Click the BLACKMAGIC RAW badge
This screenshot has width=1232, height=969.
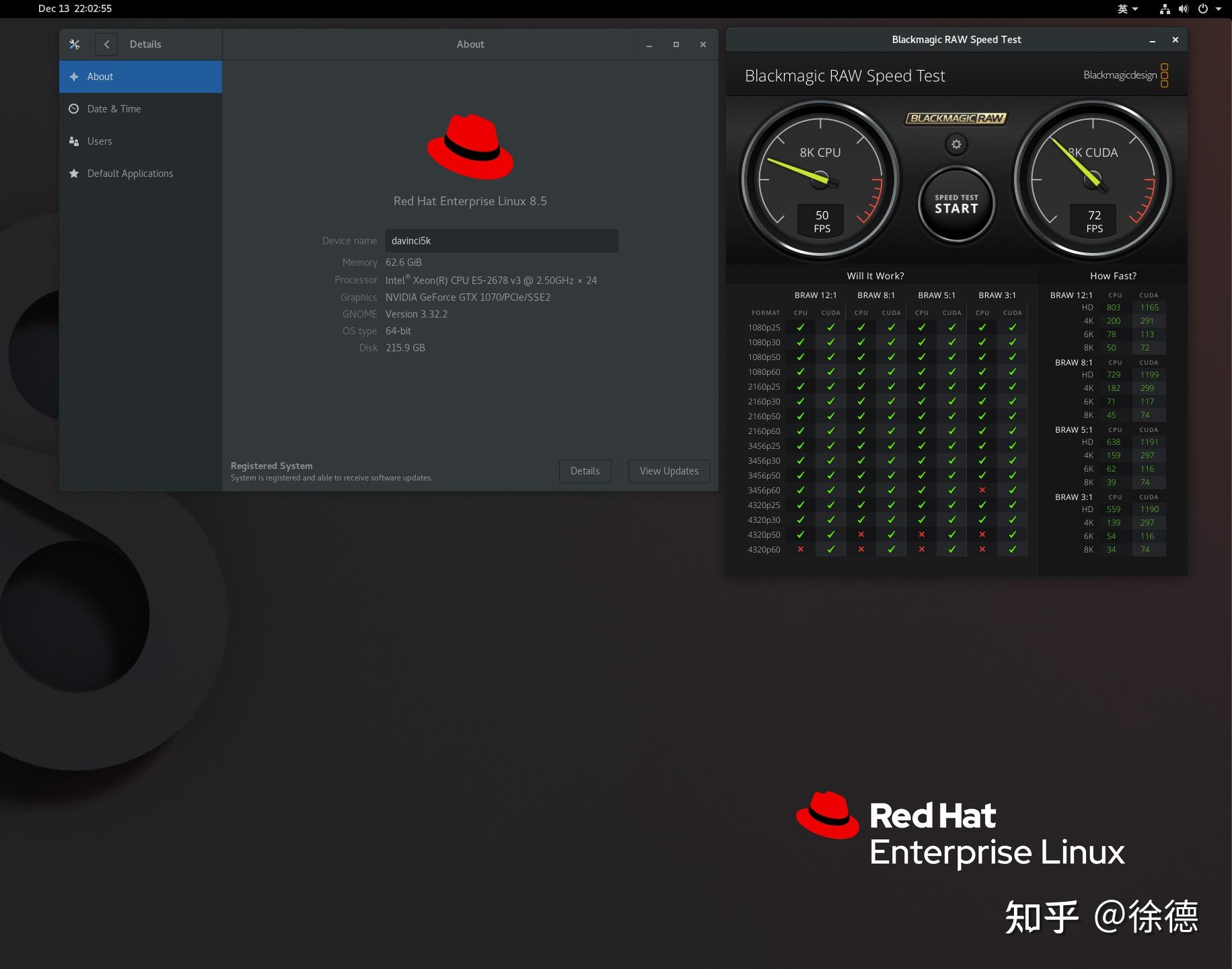(x=956, y=118)
